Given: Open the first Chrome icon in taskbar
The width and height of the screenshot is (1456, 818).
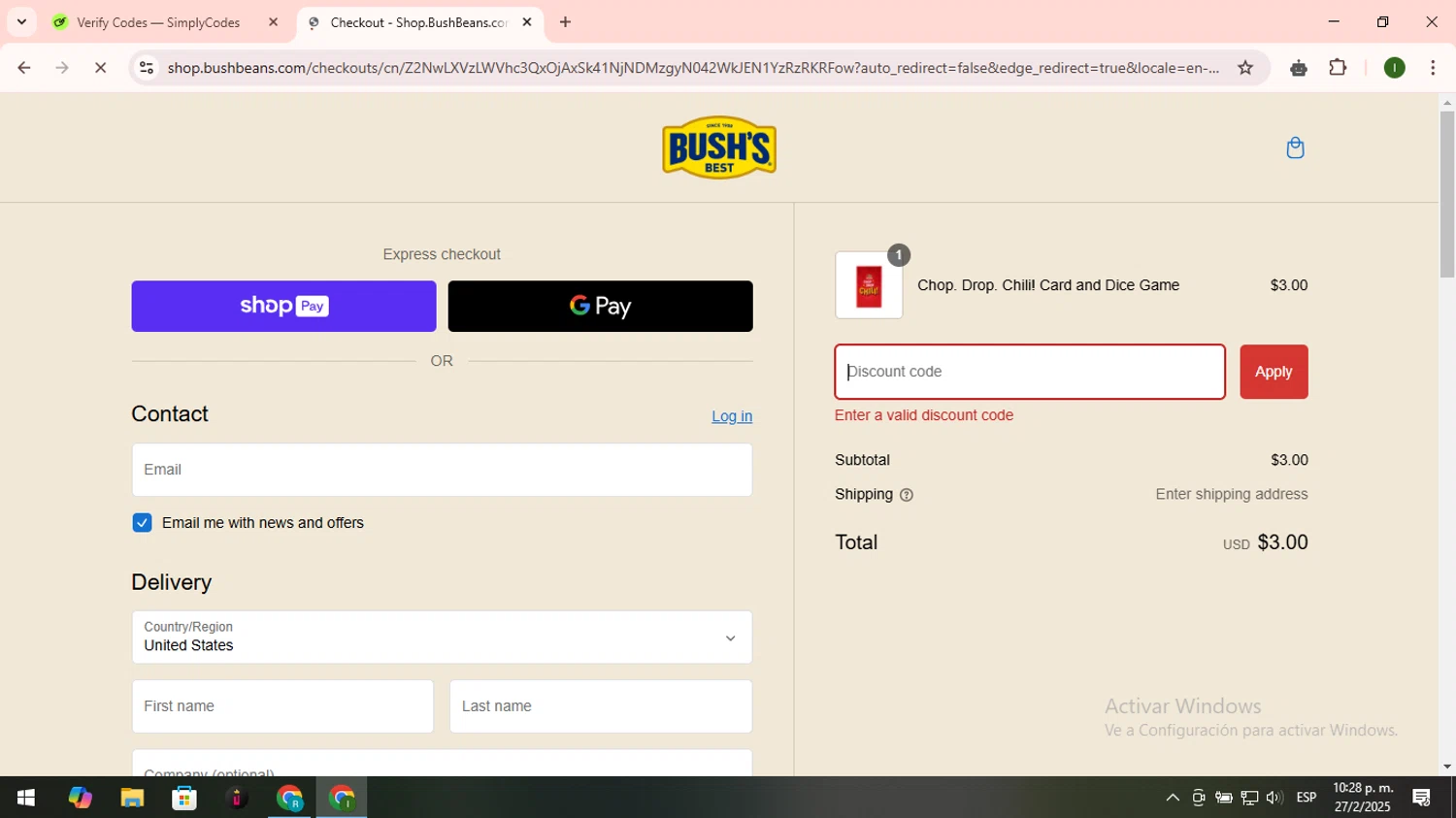Looking at the screenshot, I should (x=289, y=798).
